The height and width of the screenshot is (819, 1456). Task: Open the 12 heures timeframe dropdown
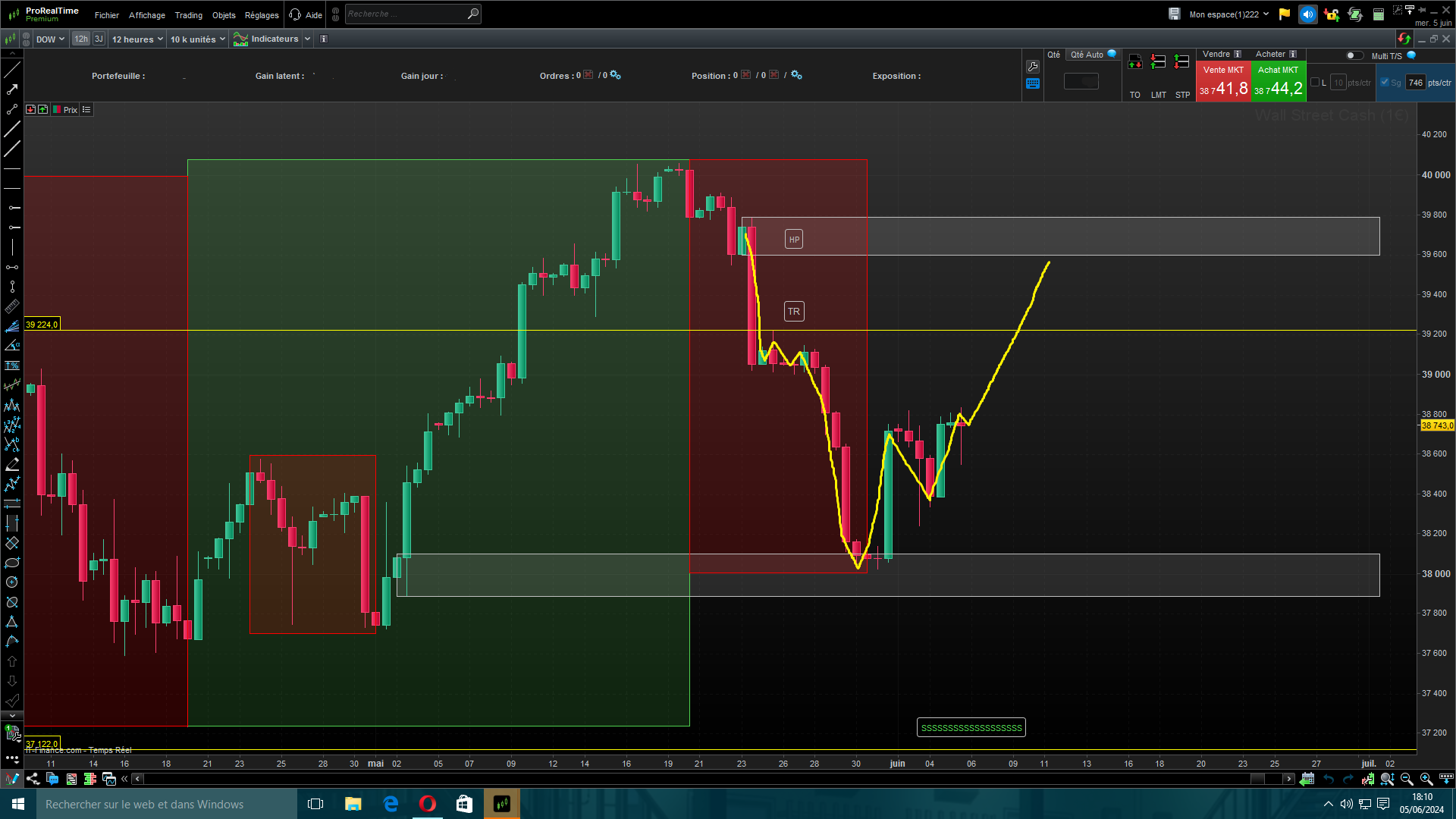click(x=137, y=39)
